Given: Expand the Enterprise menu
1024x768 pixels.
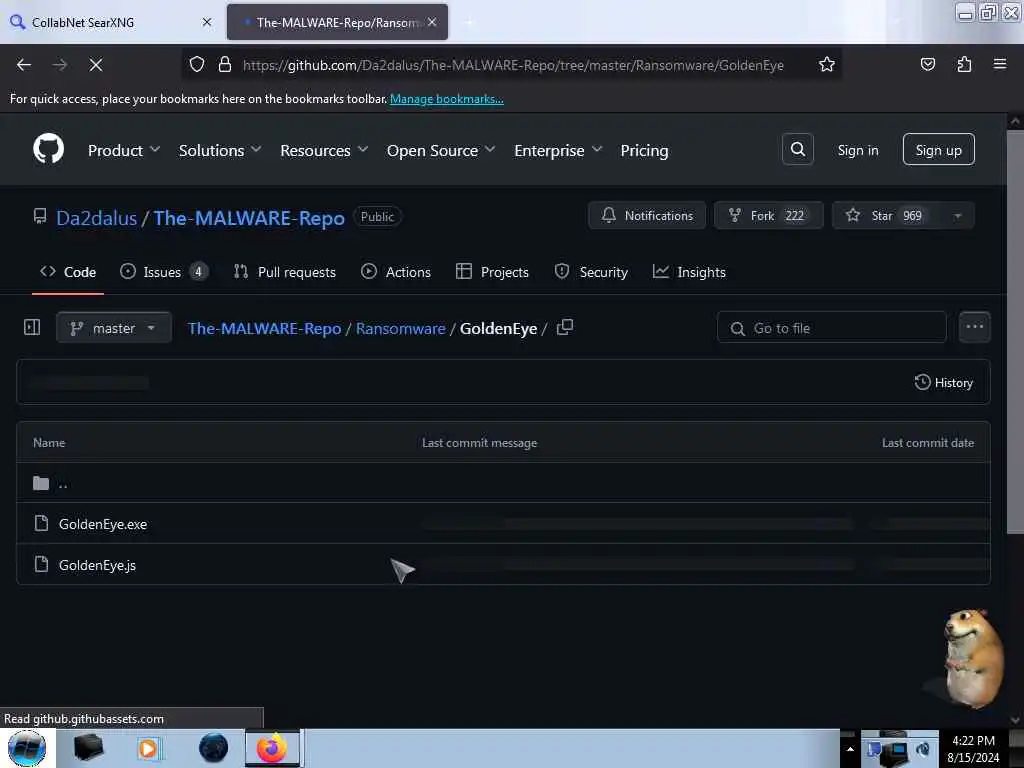Looking at the screenshot, I should click(x=558, y=150).
